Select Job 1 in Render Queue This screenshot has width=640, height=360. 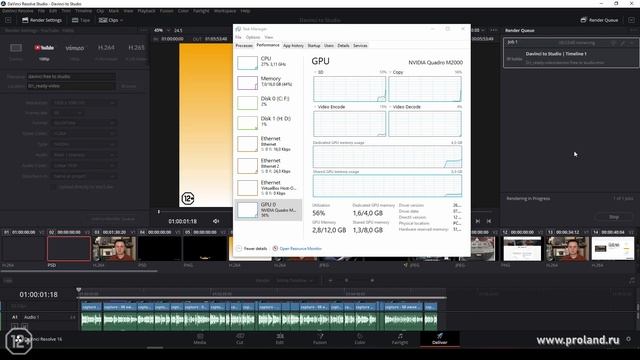(571, 53)
